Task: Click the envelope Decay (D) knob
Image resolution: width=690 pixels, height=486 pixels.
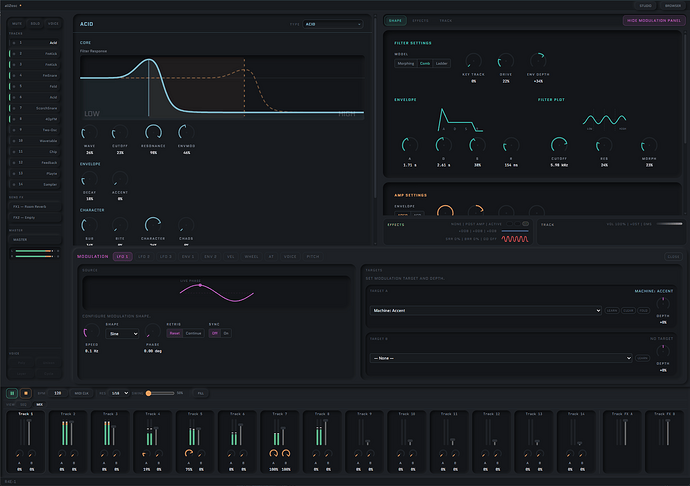Action: click(443, 145)
